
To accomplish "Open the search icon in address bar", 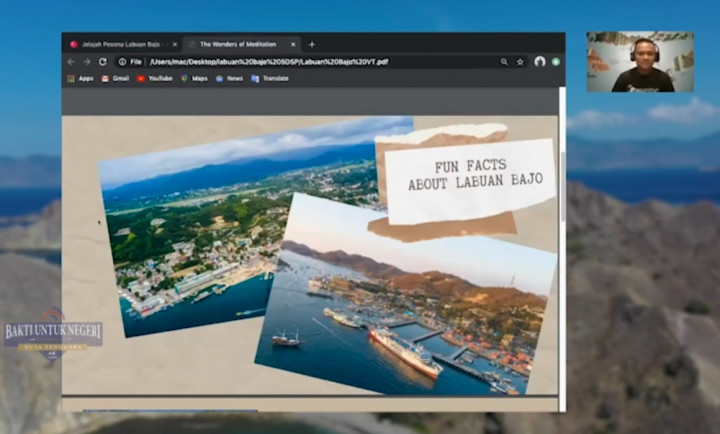I will pyautogui.click(x=504, y=61).
